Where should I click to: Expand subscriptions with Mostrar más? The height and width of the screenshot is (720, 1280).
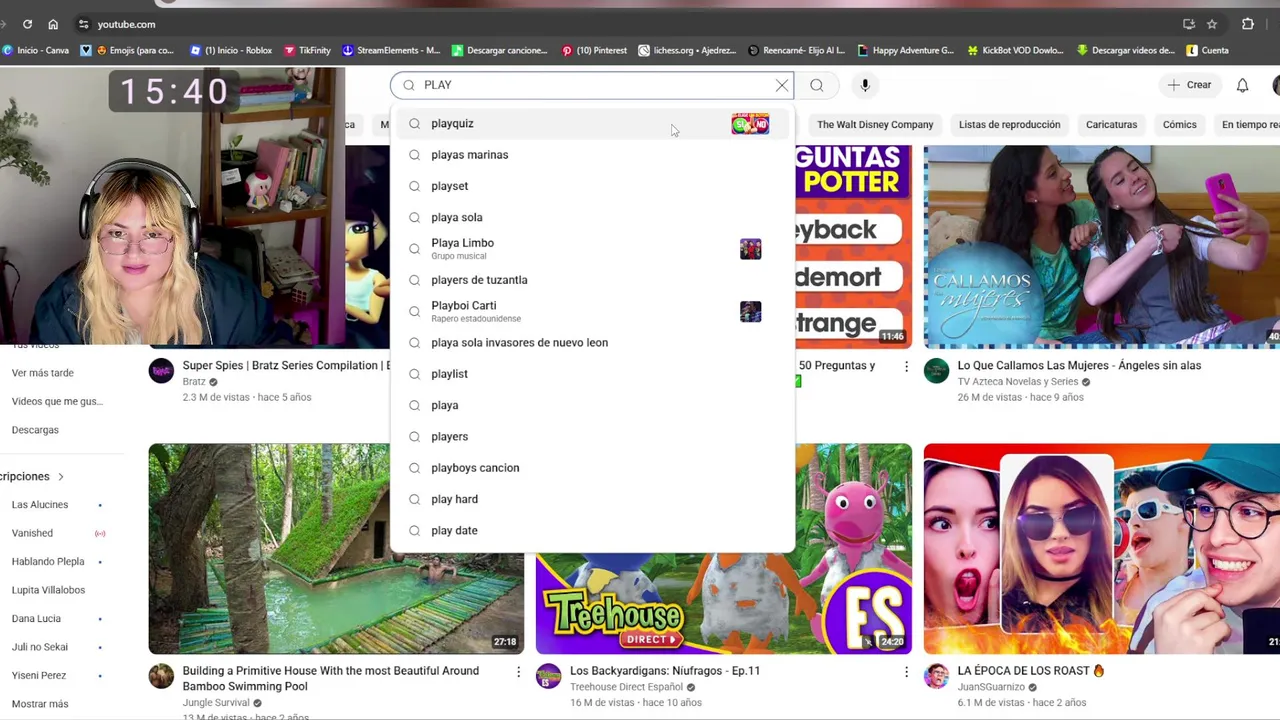(40, 704)
